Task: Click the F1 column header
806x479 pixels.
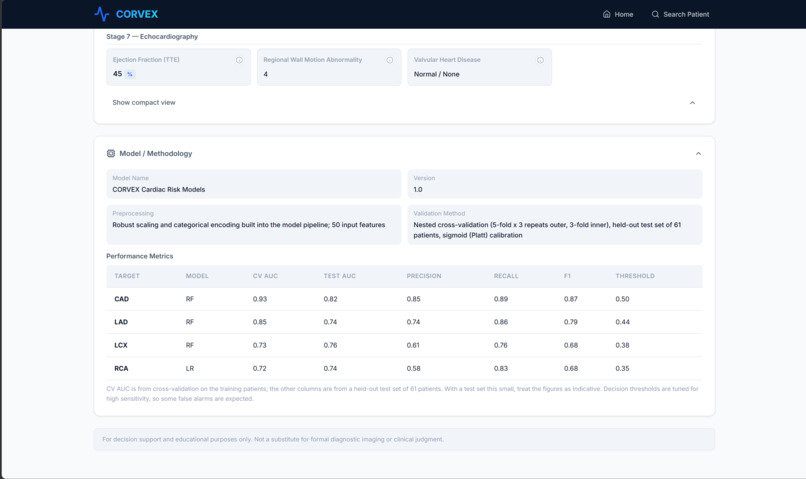Action: point(567,276)
